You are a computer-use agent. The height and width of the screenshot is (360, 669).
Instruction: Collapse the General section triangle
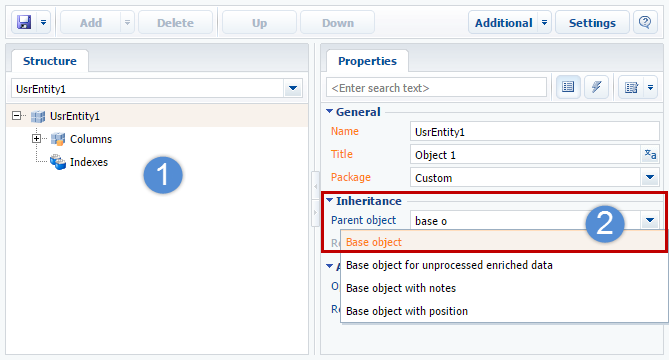pyautogui.click(x=329, y=111)
